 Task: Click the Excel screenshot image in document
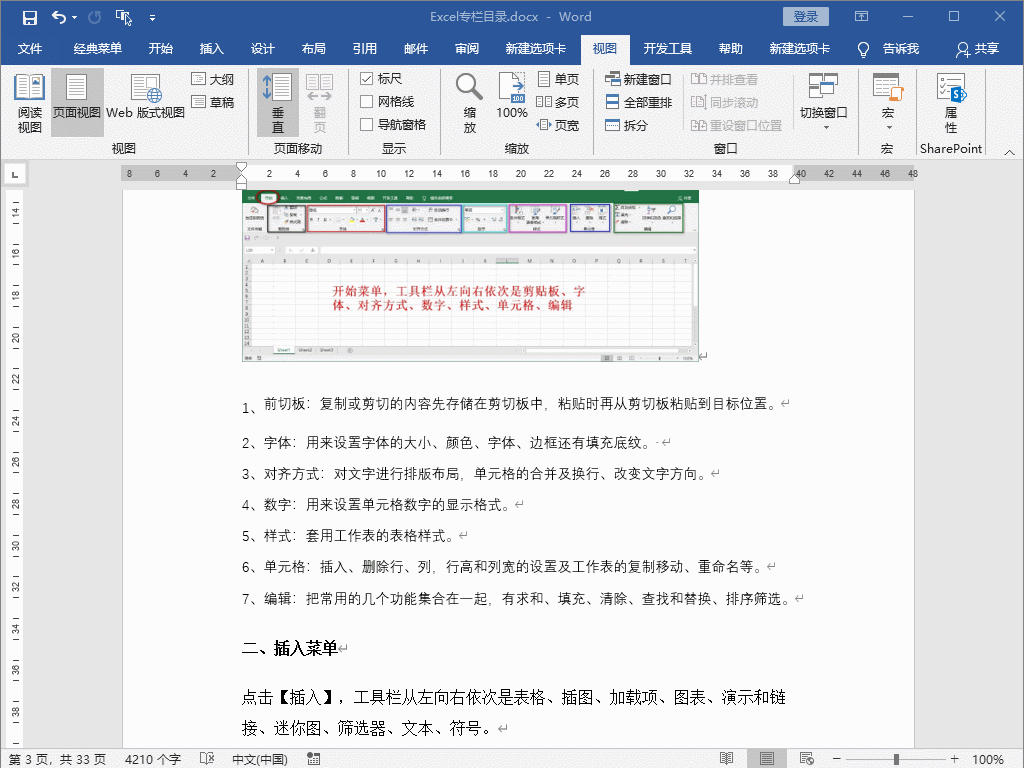click(470, 276)
